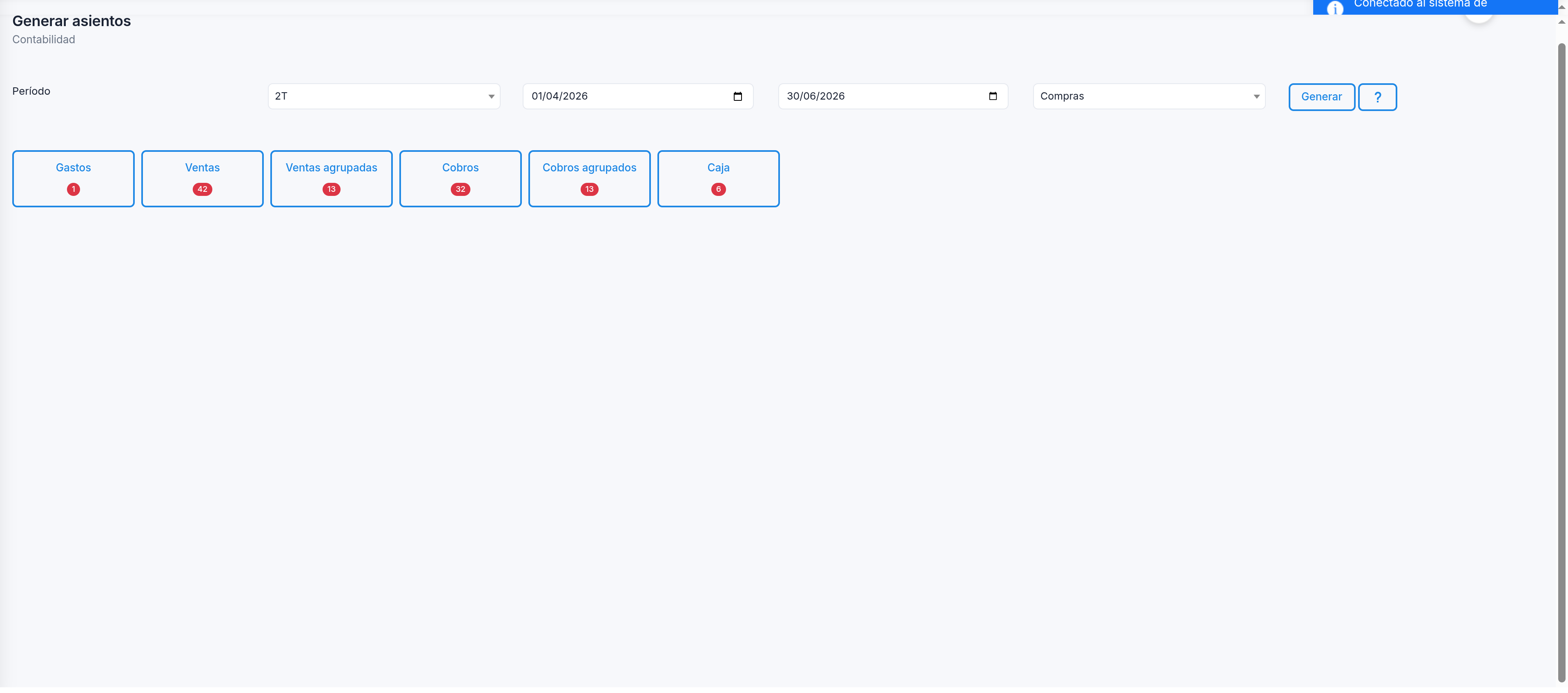Click the 'Conectado al sistema de' notification

pyautogui.click(x=1435, y=7)
